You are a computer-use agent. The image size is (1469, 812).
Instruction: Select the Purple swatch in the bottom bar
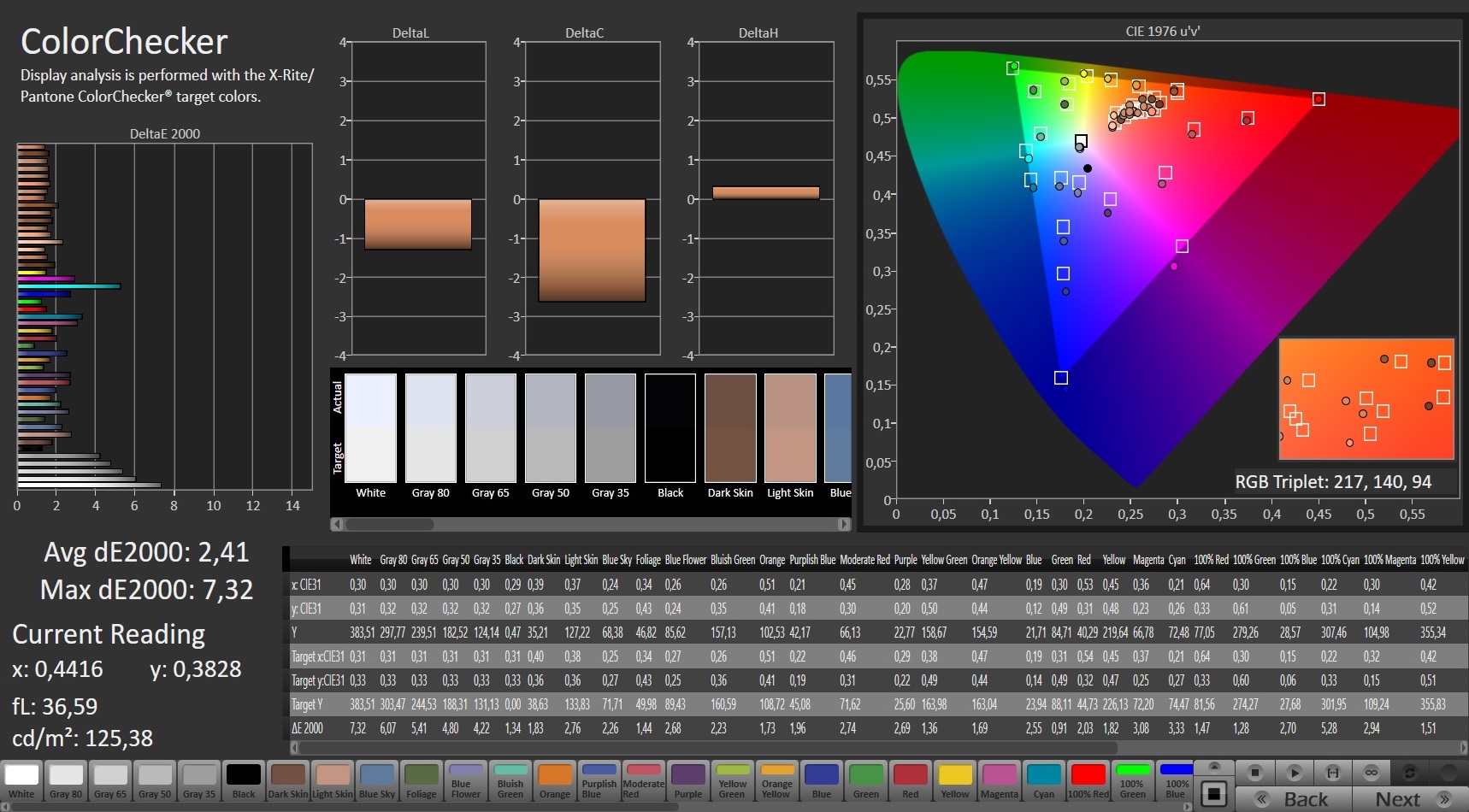pos(688,781)
